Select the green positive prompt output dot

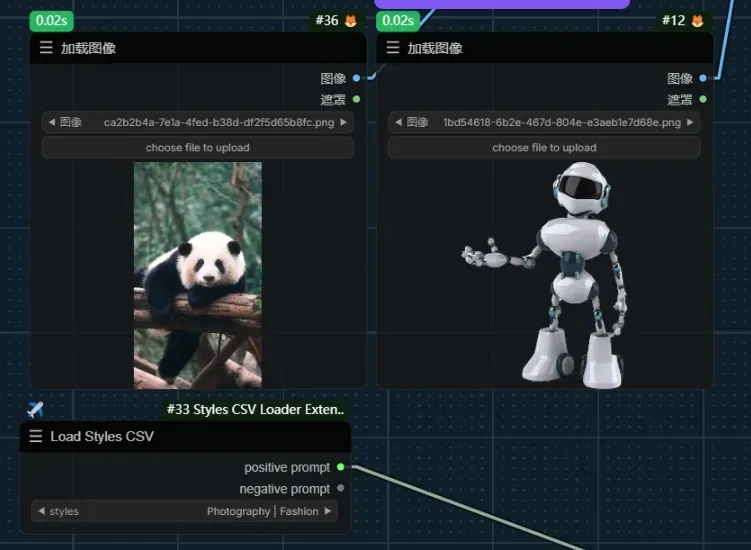tap(341, 467)
